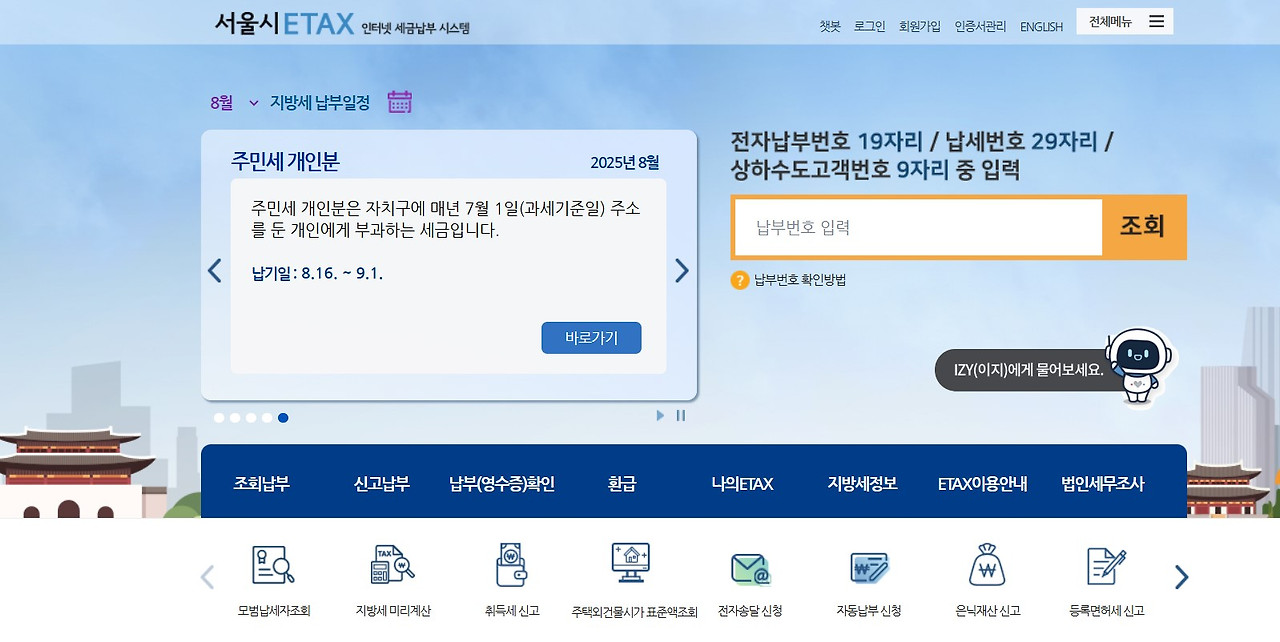Focus the 납부번호 입력 field
Image resolution: width=1280 pixels, height=642 pixels.
[918, 227]
